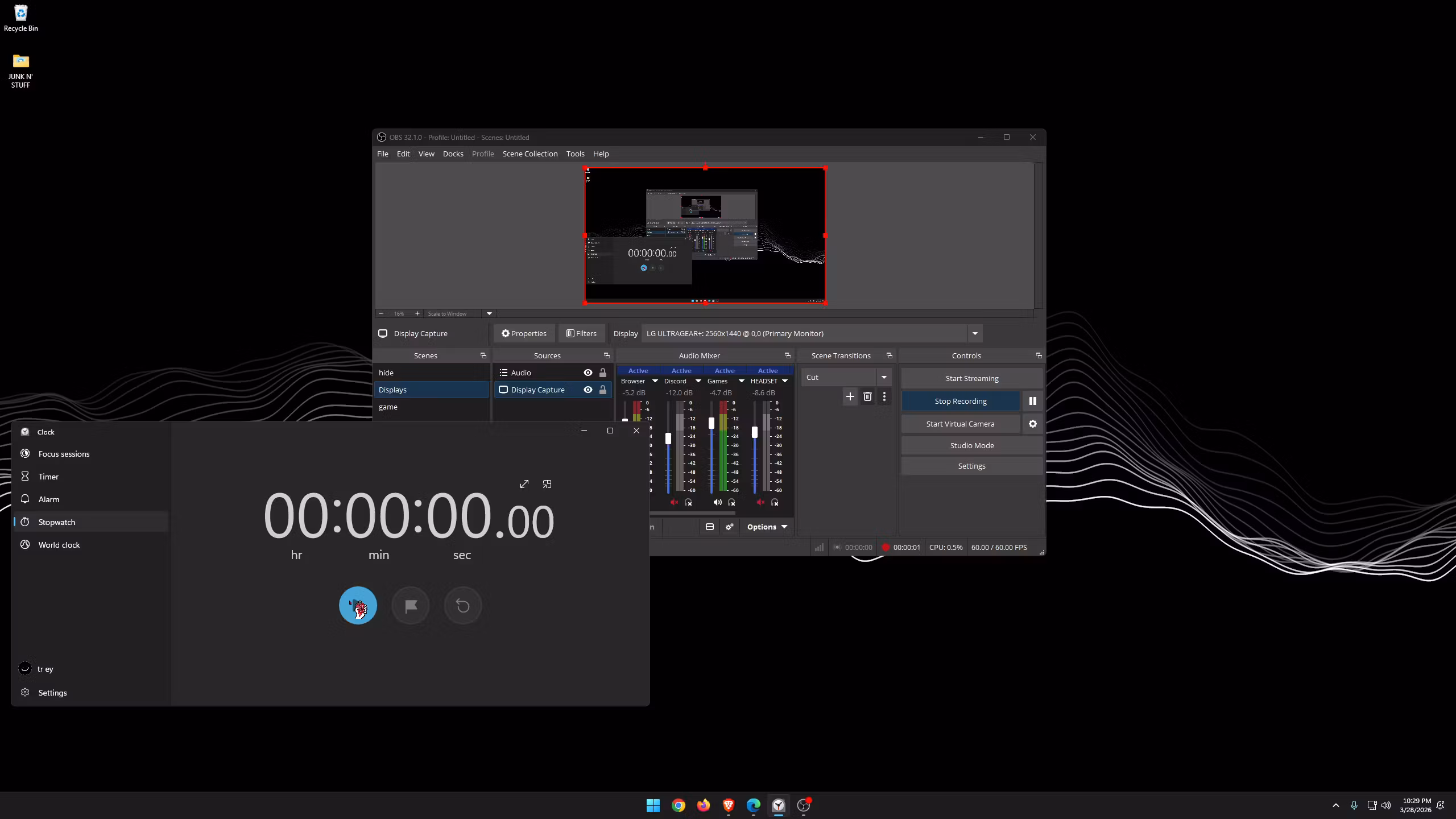1456x819 pixels.
Task: Expand the stopwatch to full view
Action: 524,484
